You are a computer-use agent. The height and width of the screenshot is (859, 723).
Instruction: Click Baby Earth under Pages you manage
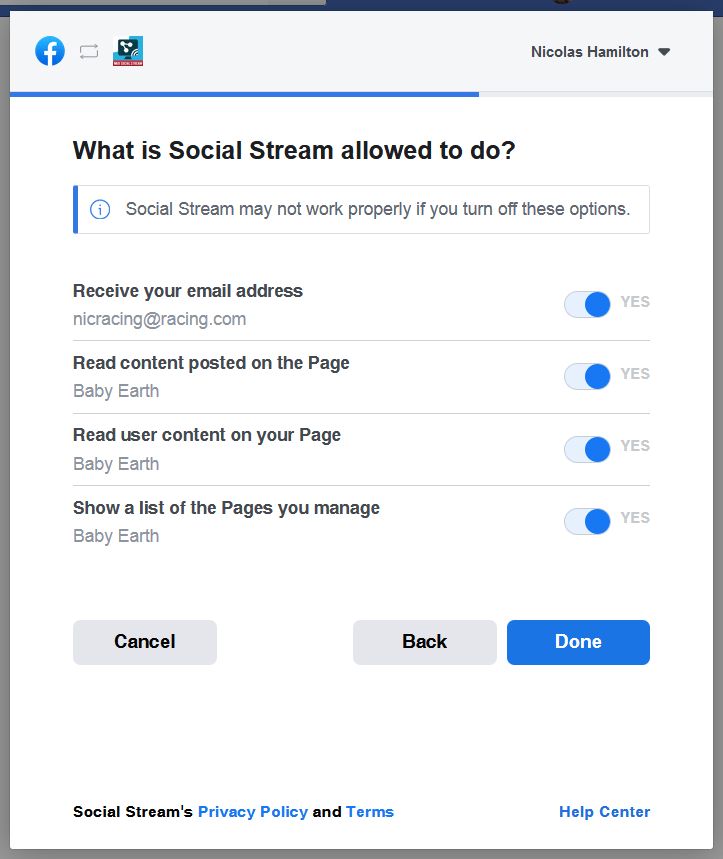click(116, 535)
